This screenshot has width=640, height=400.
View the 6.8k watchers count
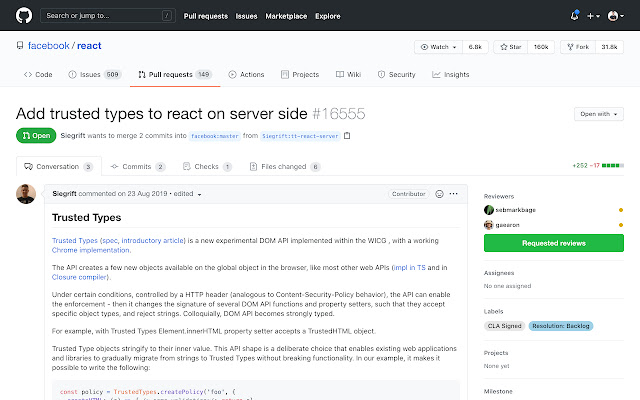475,47
